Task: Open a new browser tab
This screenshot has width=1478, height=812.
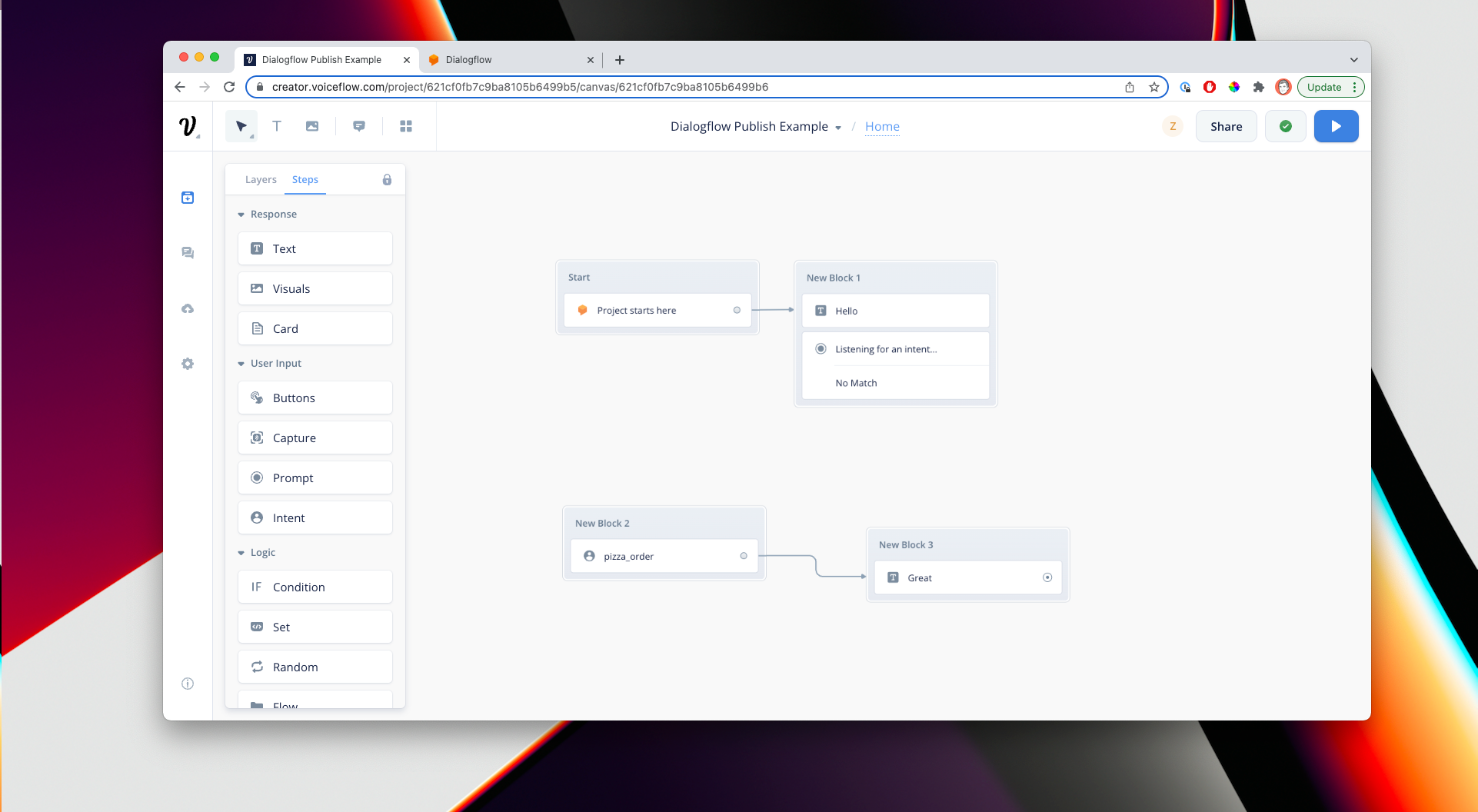Action: pyautogui.click(x=620, y=60)
